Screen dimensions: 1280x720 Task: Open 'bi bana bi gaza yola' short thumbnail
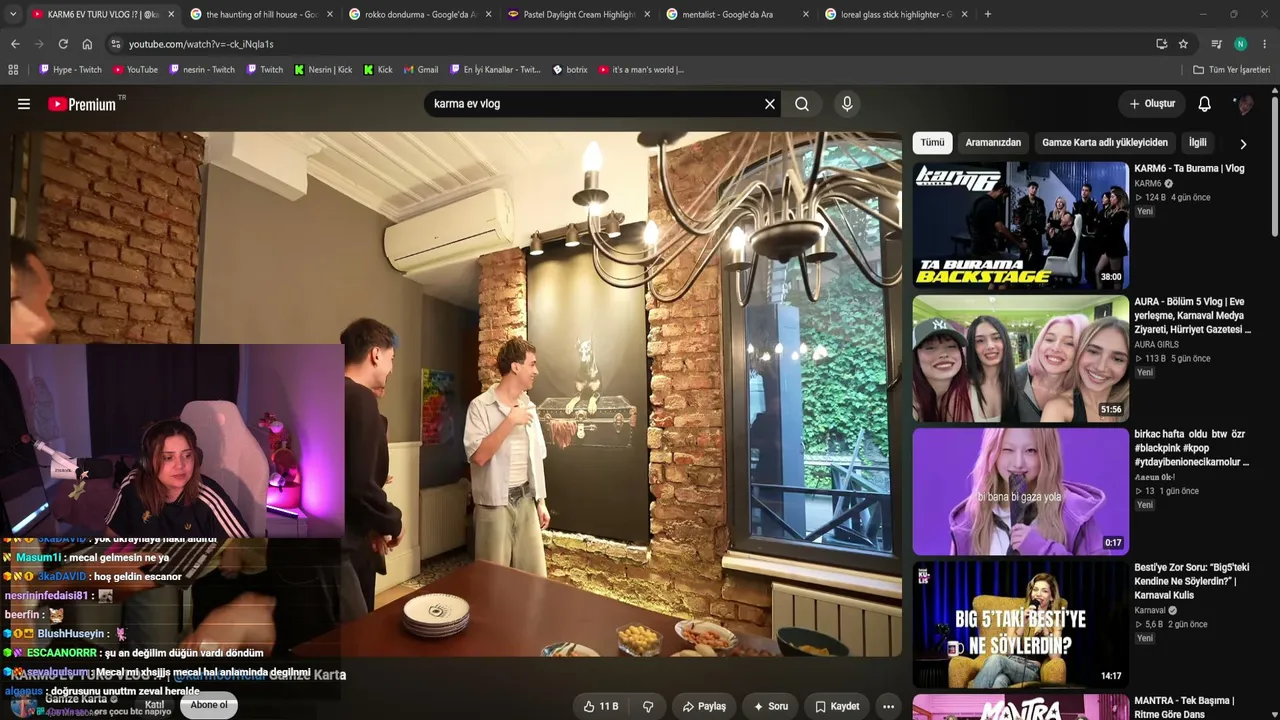1020,491
